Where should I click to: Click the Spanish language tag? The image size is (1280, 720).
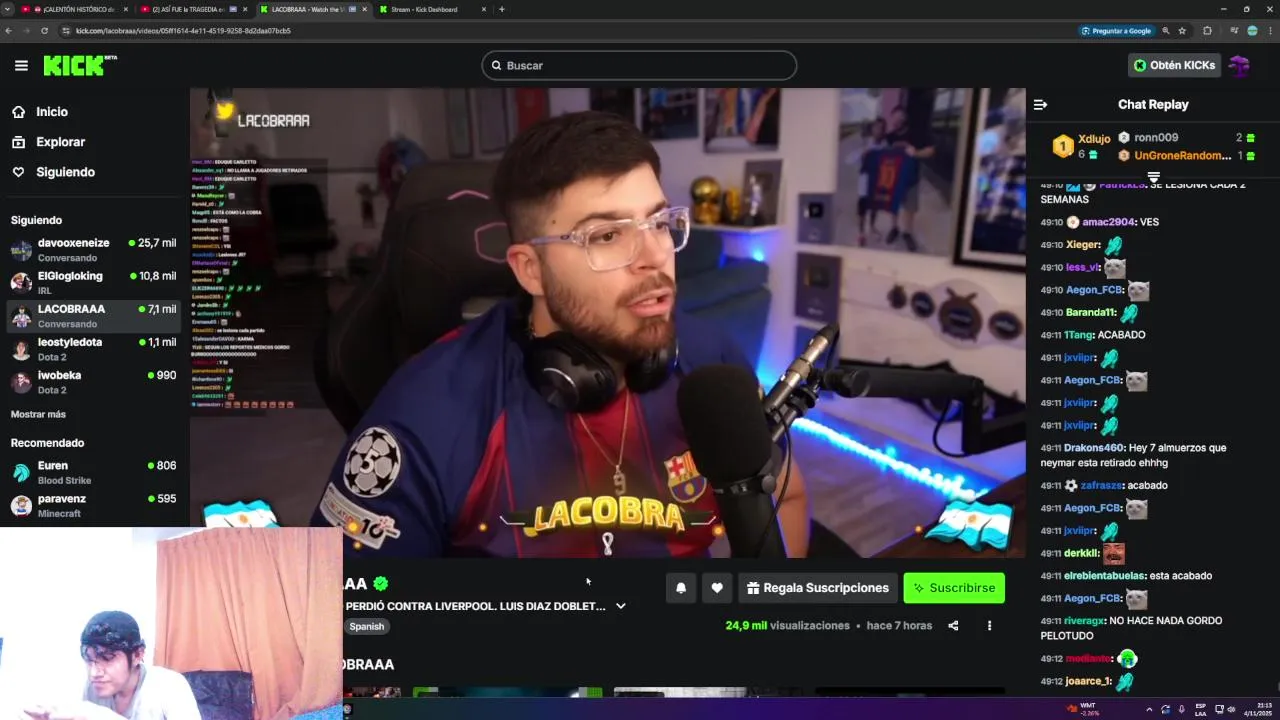pyautogui.click(x=366, y=626)
